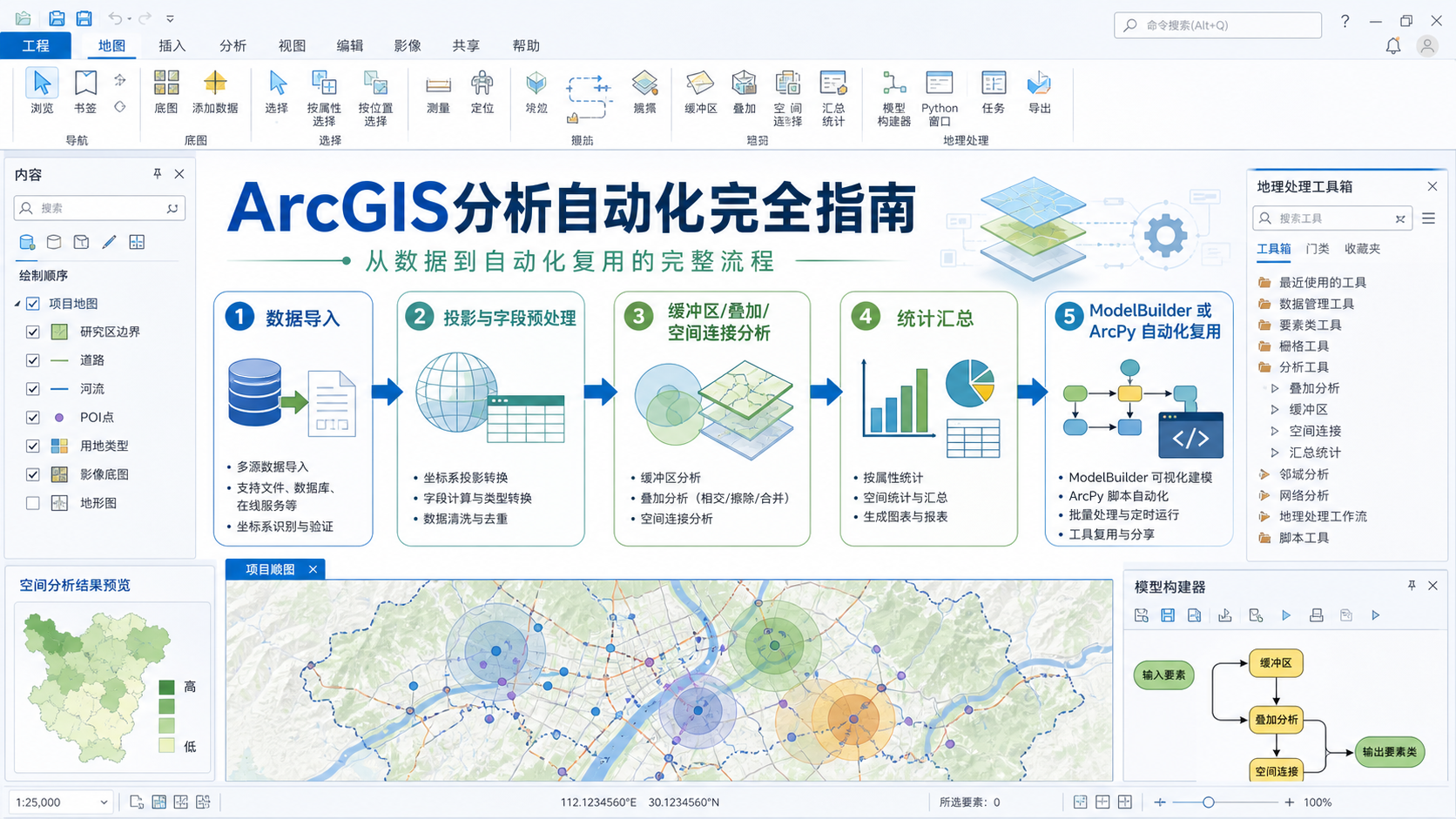Switch 内容 pane to list by editing
Image resolution: width=1456 pixels, height=819 pixels.
[x=109, y=242]
